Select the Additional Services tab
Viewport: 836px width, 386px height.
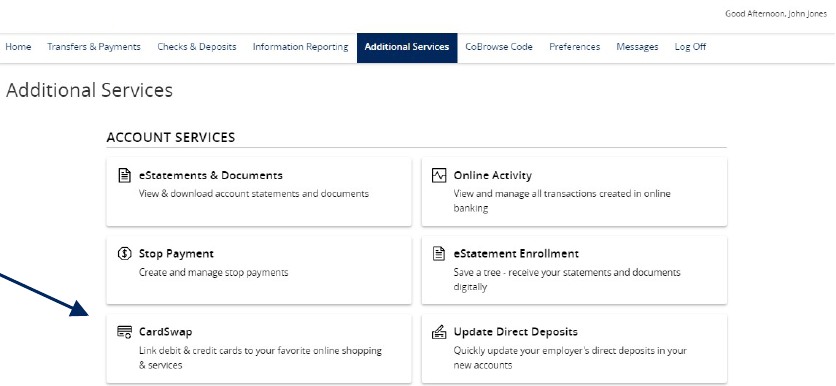[x=407, y=47]
